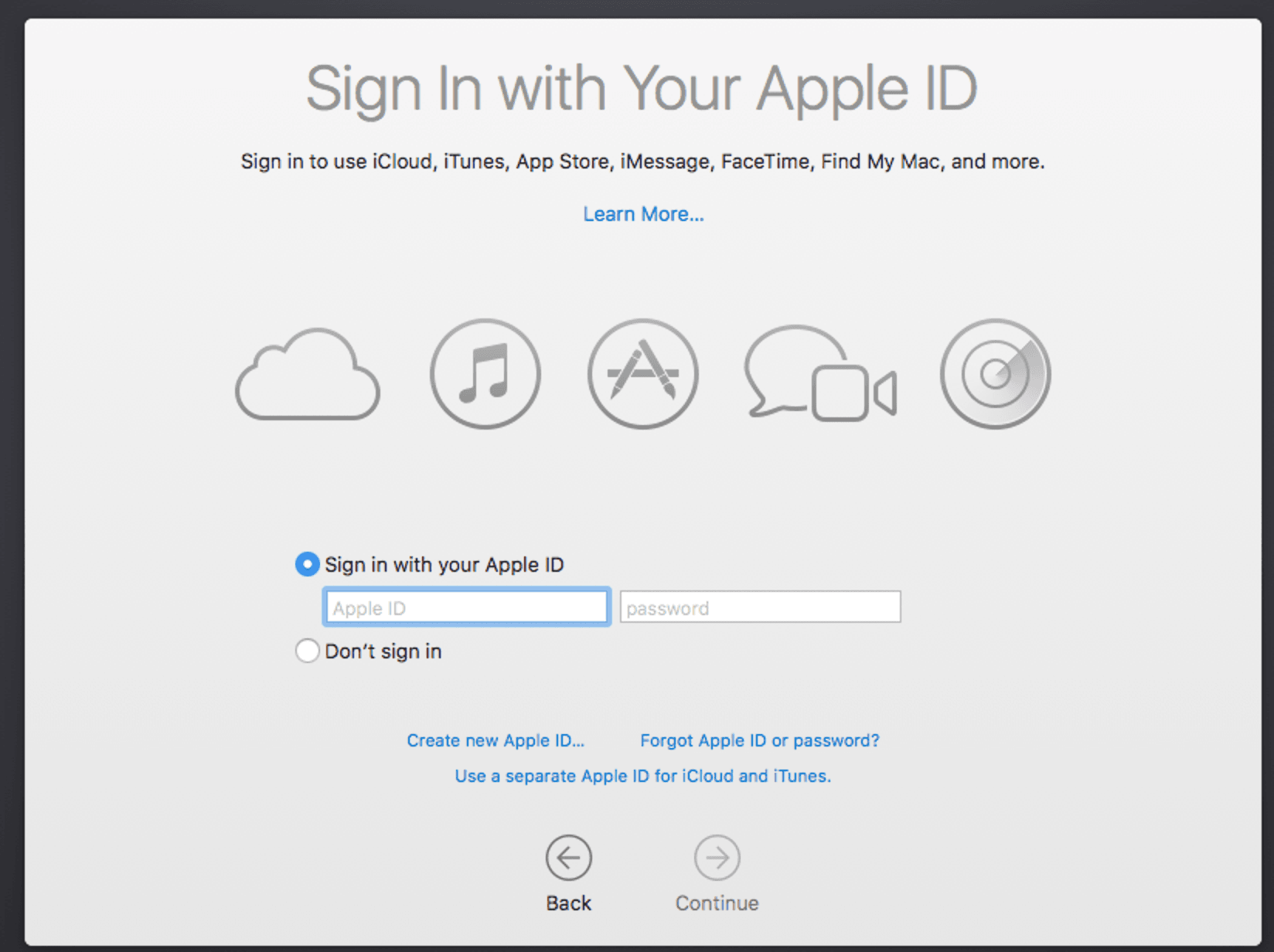This screenshot has width=1274, height=952.
Task: Click 'Use a separate Apple ID for iCloud and iTunes'
Action: point(642,776)
